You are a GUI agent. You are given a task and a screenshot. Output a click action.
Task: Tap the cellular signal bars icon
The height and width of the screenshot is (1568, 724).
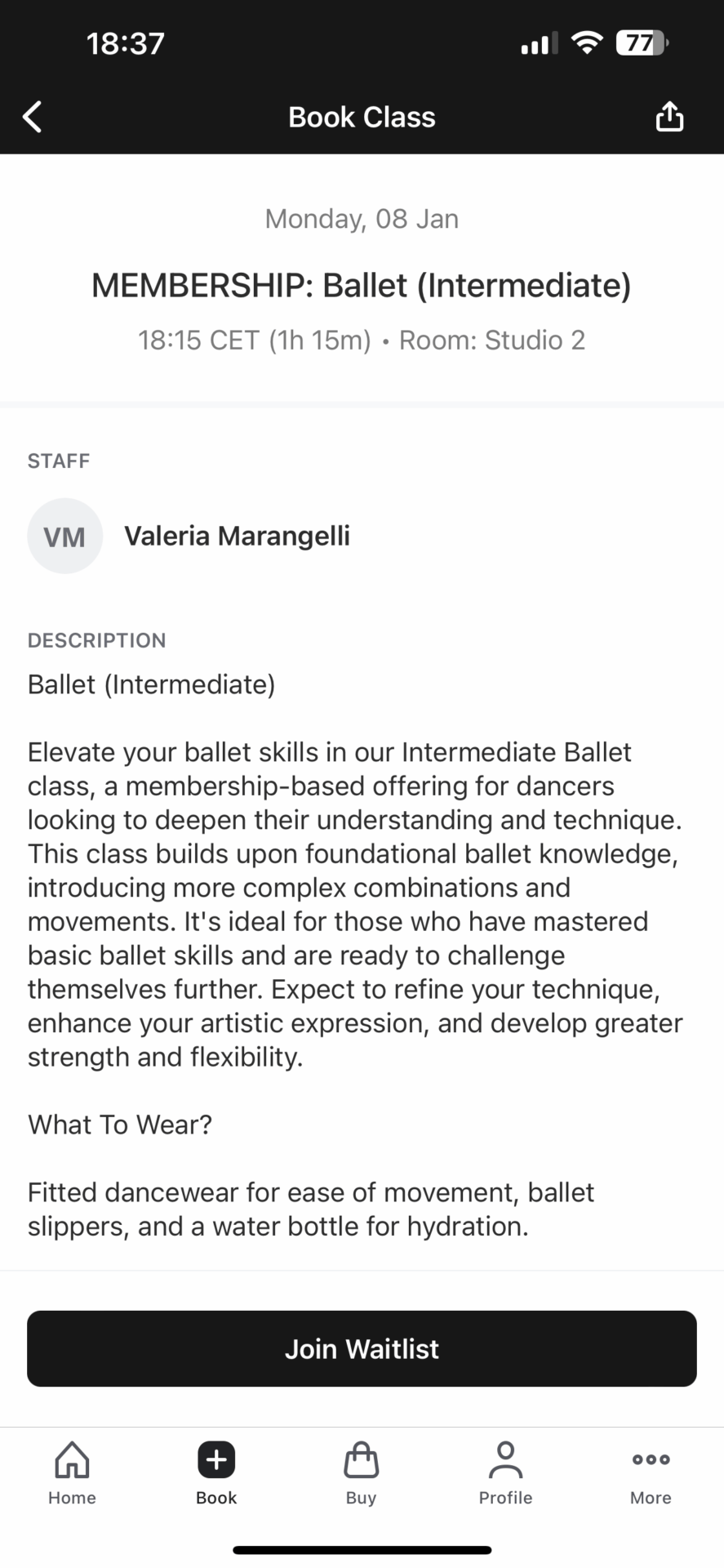(x=539, y=42)
